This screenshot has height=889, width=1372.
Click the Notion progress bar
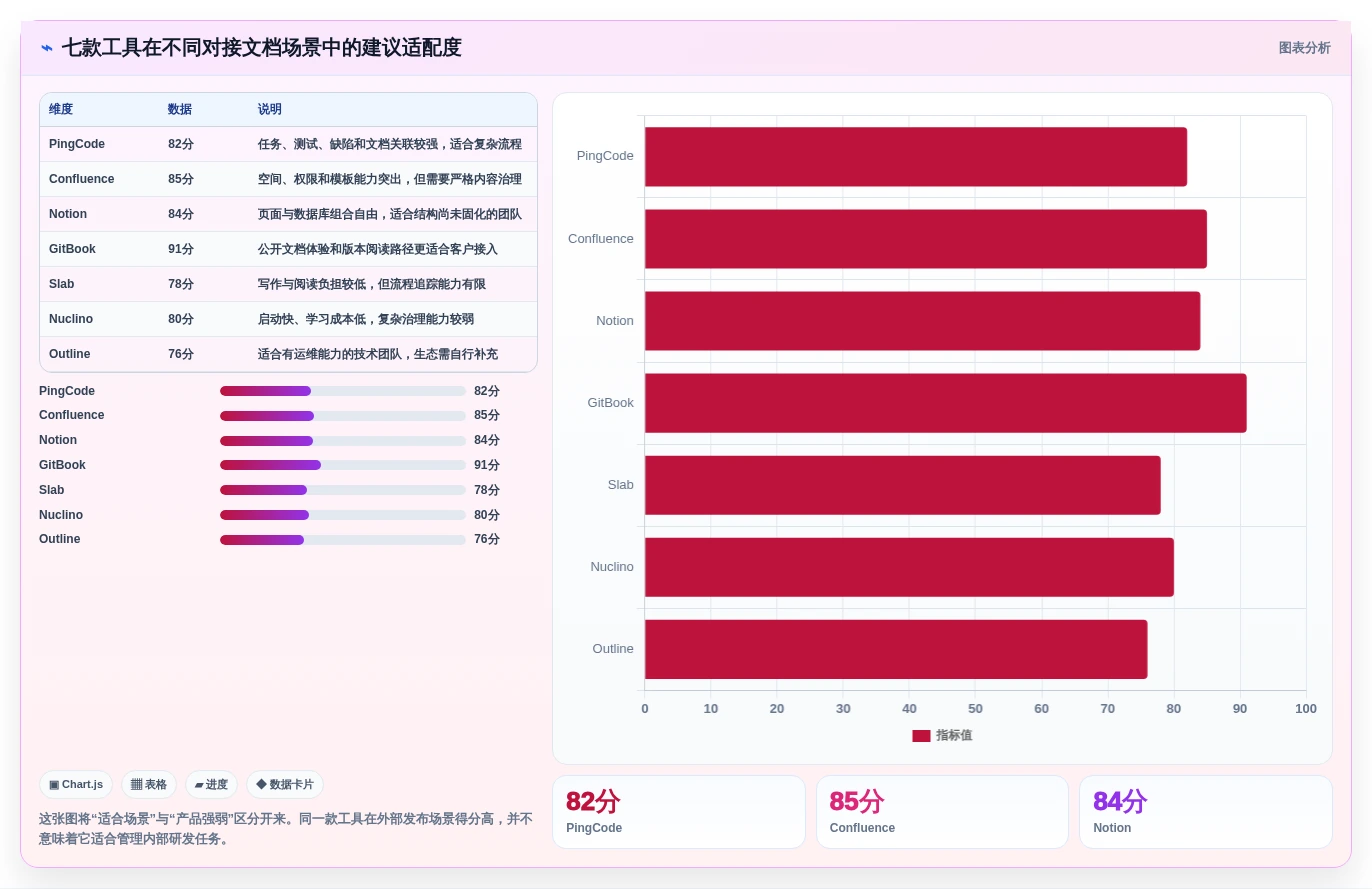(x=343, y=441)
